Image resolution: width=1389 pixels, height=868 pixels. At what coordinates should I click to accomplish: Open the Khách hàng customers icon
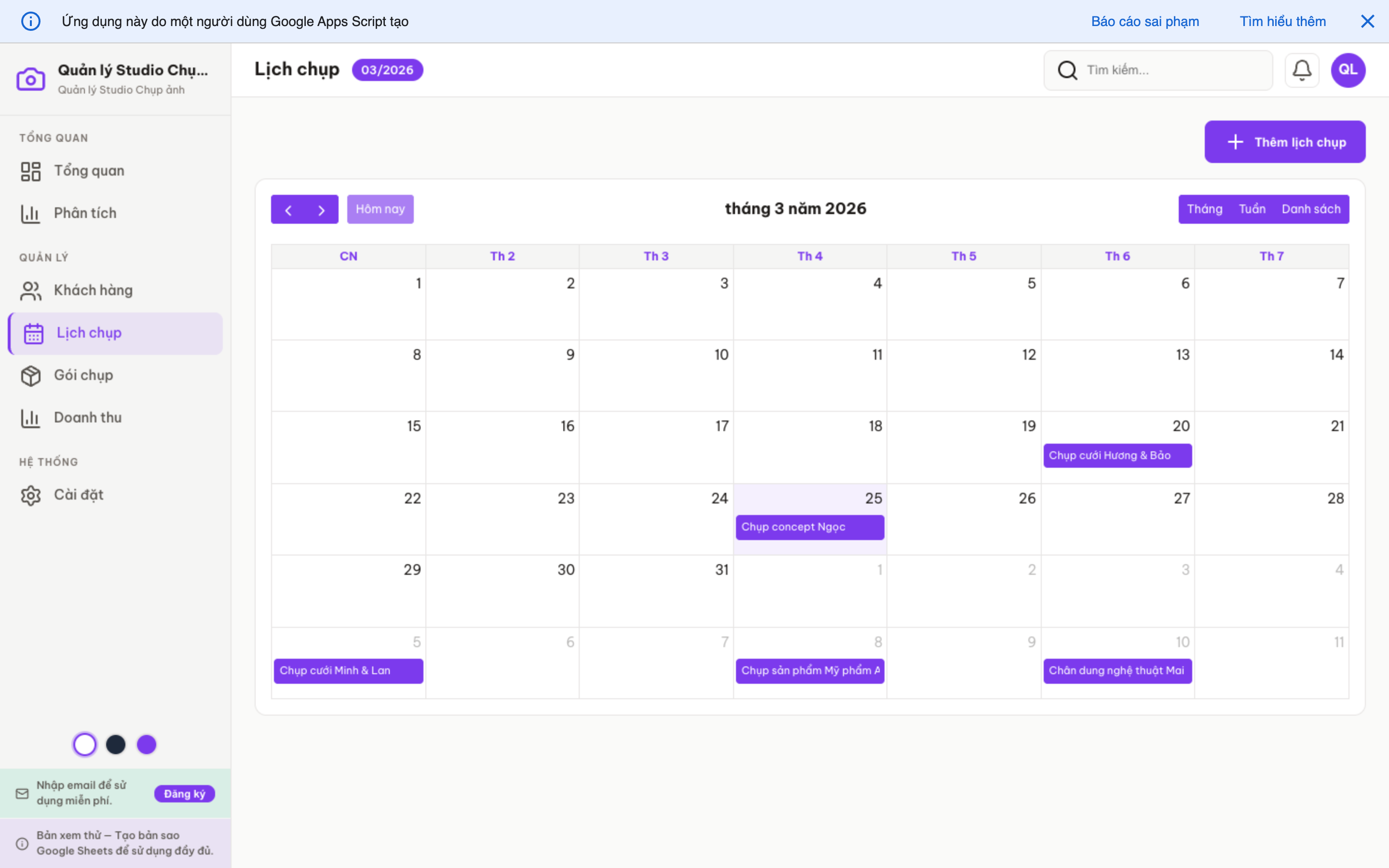click(x=30, y=290)
